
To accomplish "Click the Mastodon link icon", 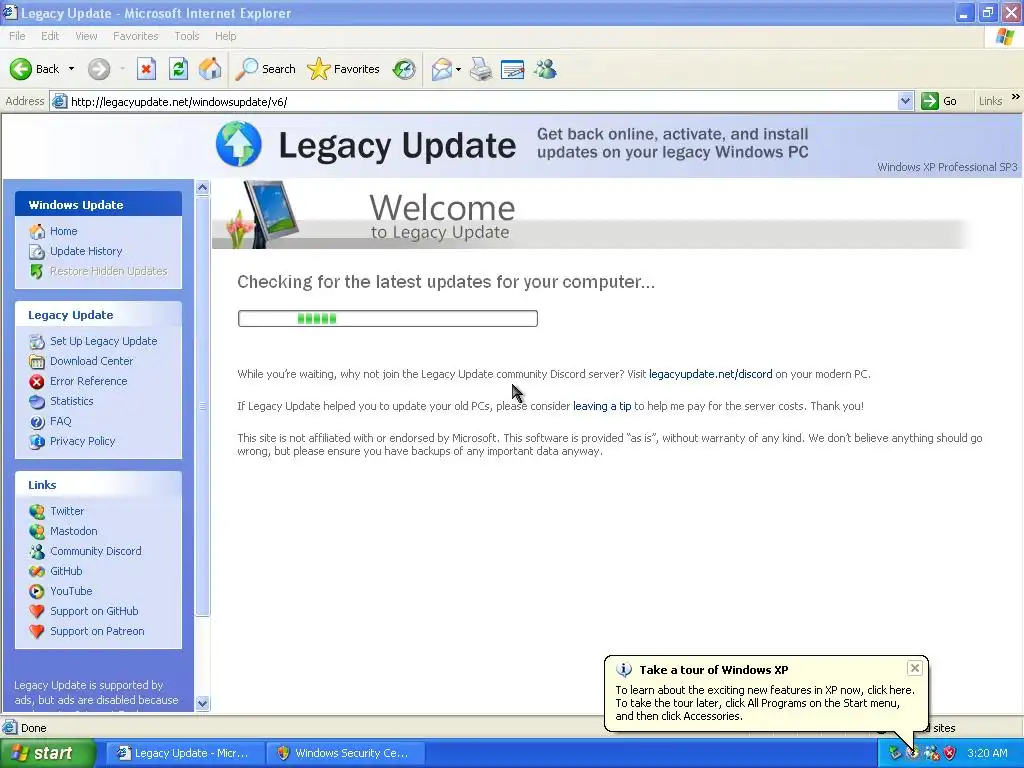I will 37,532.
